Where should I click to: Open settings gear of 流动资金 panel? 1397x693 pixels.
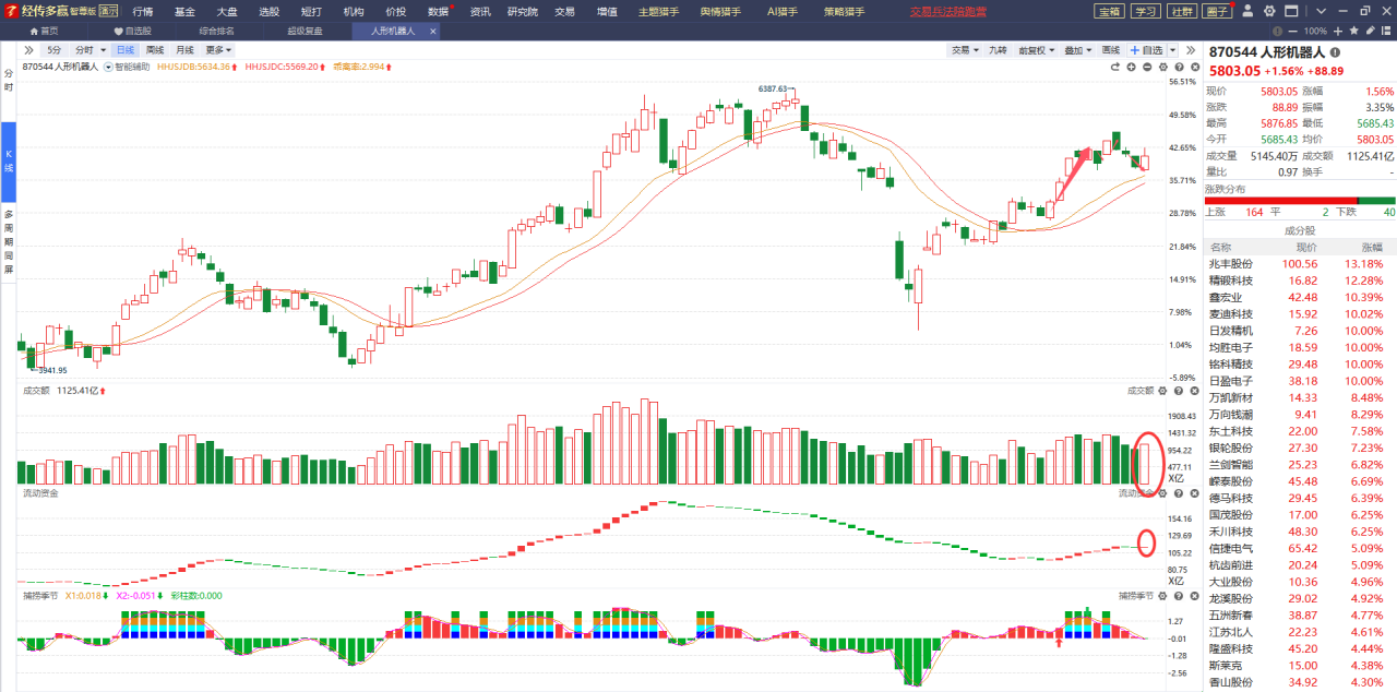[x=1163, y=493]
